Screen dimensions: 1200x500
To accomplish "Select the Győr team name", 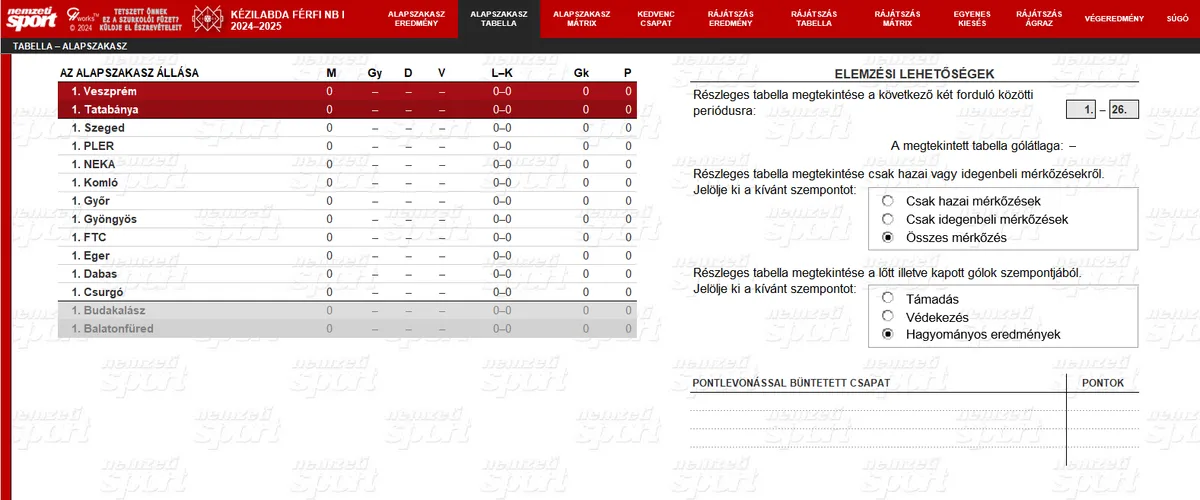I will [x=96, y=201].
